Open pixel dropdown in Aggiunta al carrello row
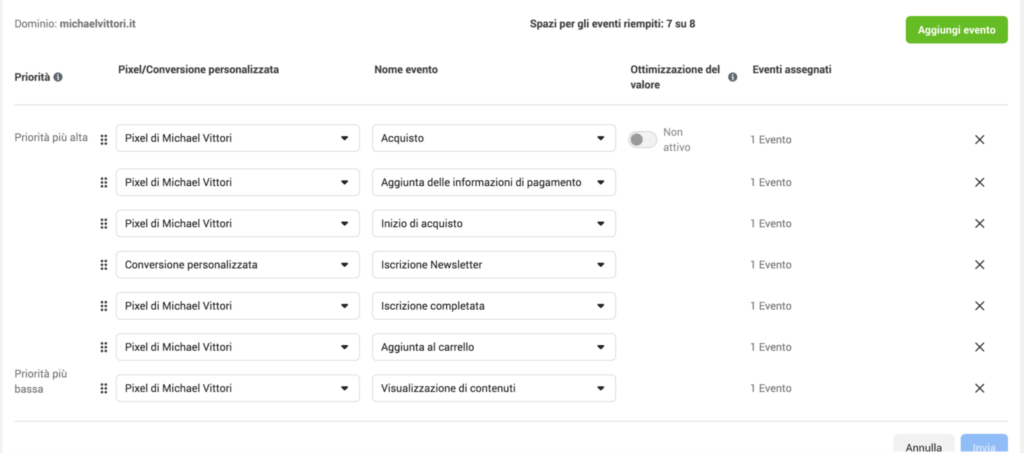1024x453 pixels. tap(237, 347)
